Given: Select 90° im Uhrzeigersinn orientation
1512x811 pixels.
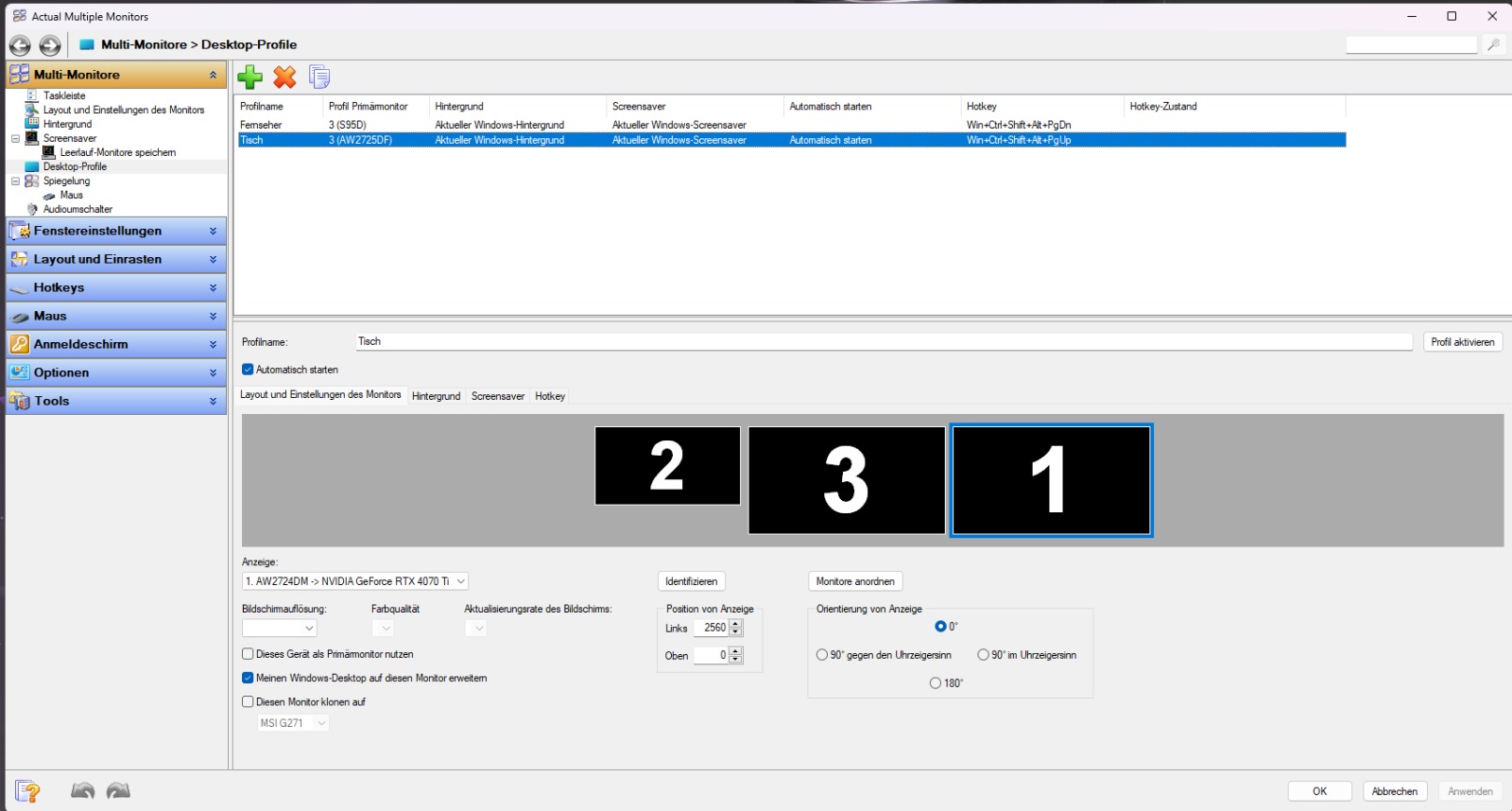Looking at the screenshot, I should tap(983, 655).
